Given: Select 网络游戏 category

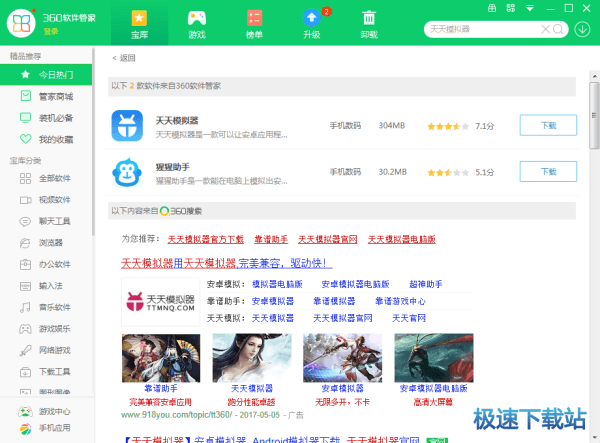Looking at the screenshot, I should pyautogui.click(x=46, y=350).
